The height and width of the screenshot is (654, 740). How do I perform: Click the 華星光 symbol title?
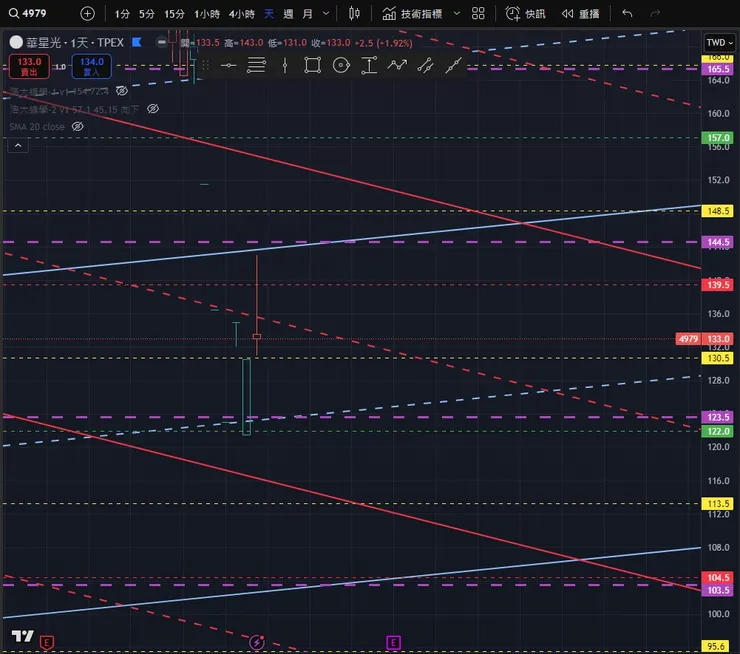point(75,43)
